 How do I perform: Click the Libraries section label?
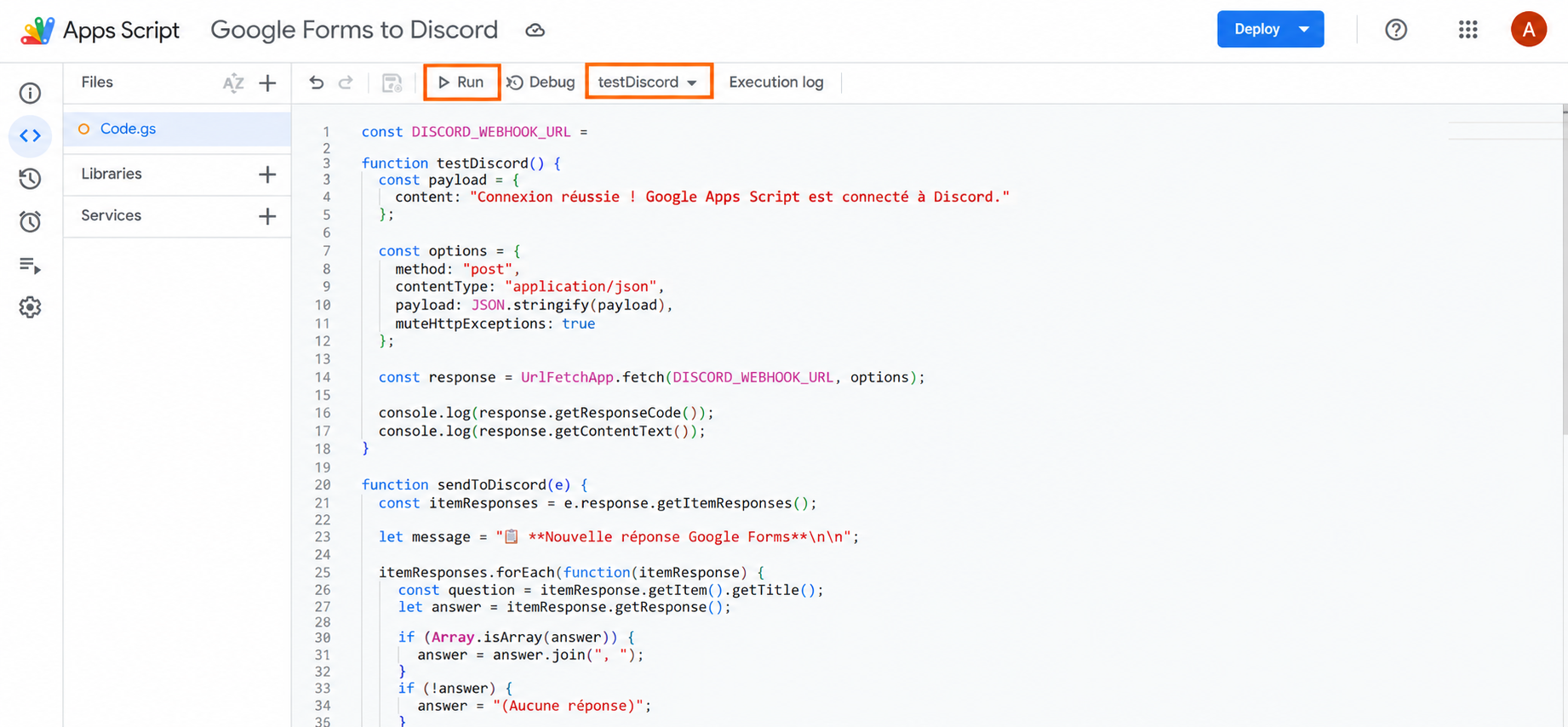pyautogui.click(x=112, y=174)
